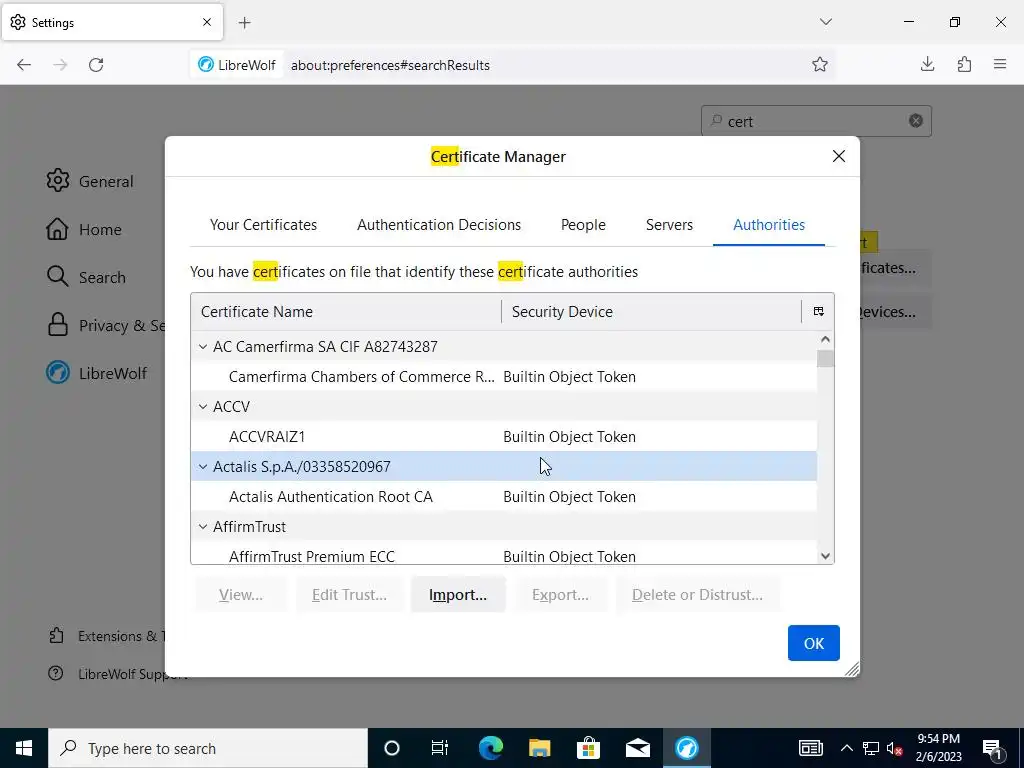Open Task View on the taskbar
Image resolution: width=1024 pixels, height=768 pixels.
440,748
